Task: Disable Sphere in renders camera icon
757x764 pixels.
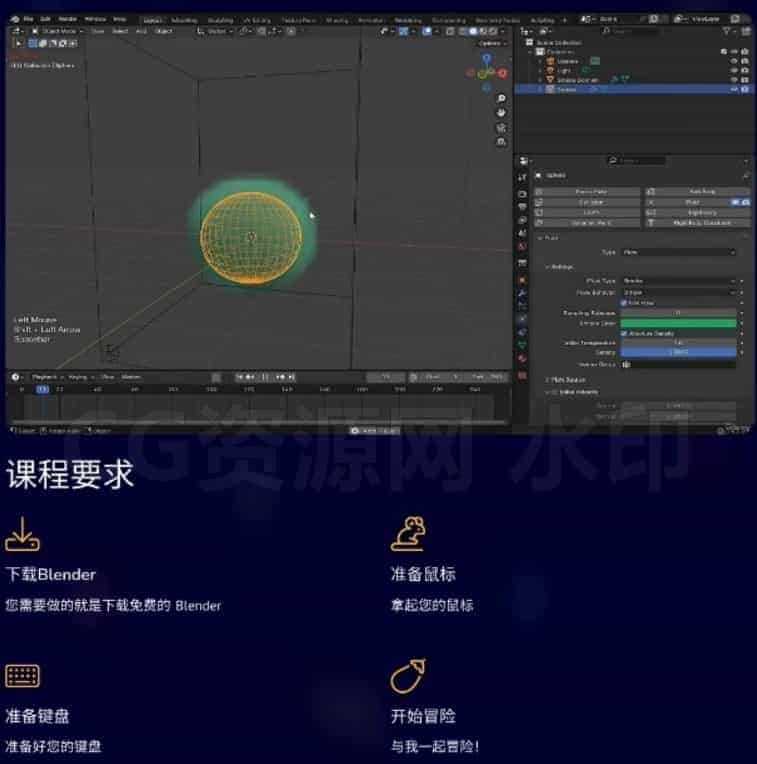Action: [x=745, y=89]
